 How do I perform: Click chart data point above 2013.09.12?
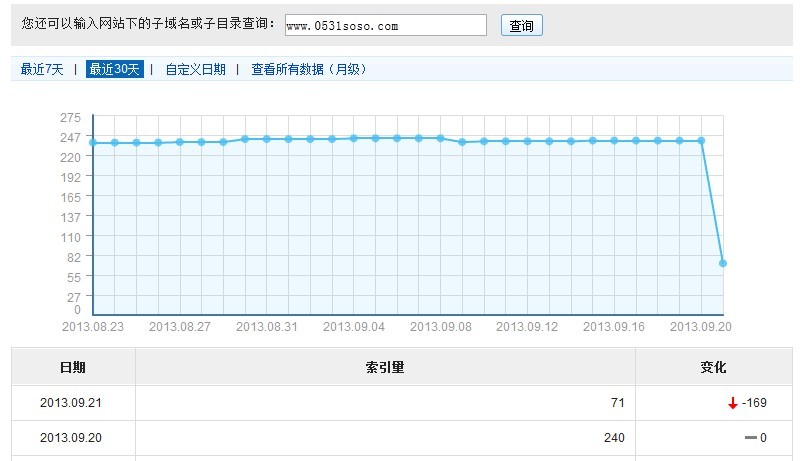(527, 141)
